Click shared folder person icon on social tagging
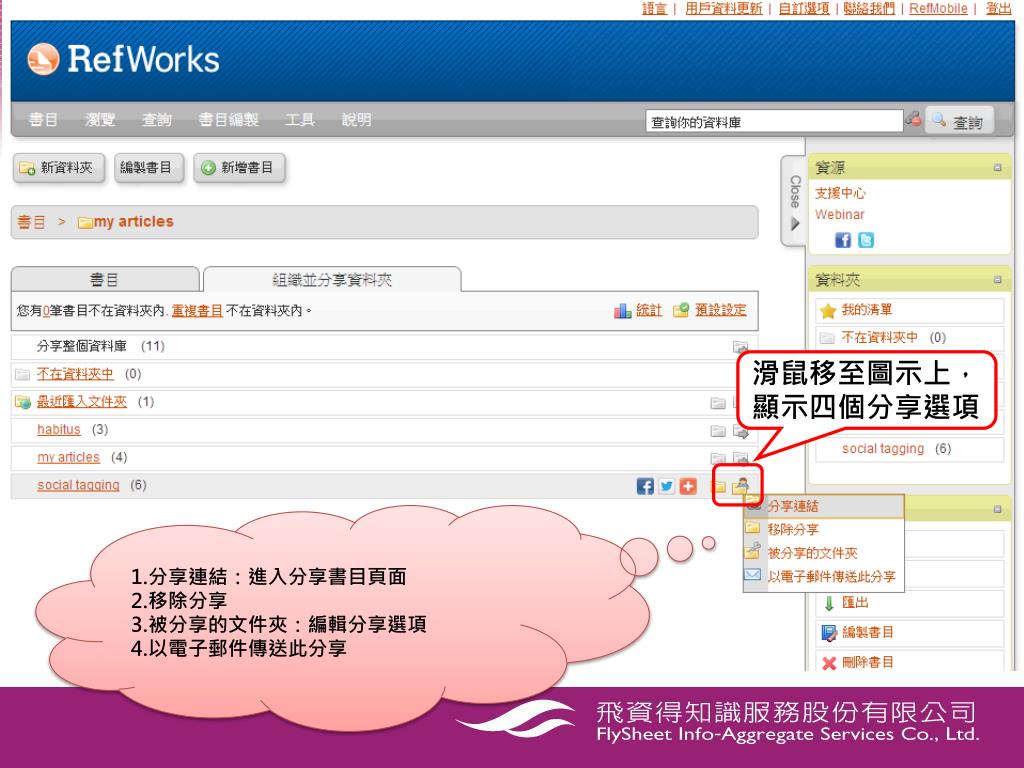The image size is (1024, 768). coord(741,486)
